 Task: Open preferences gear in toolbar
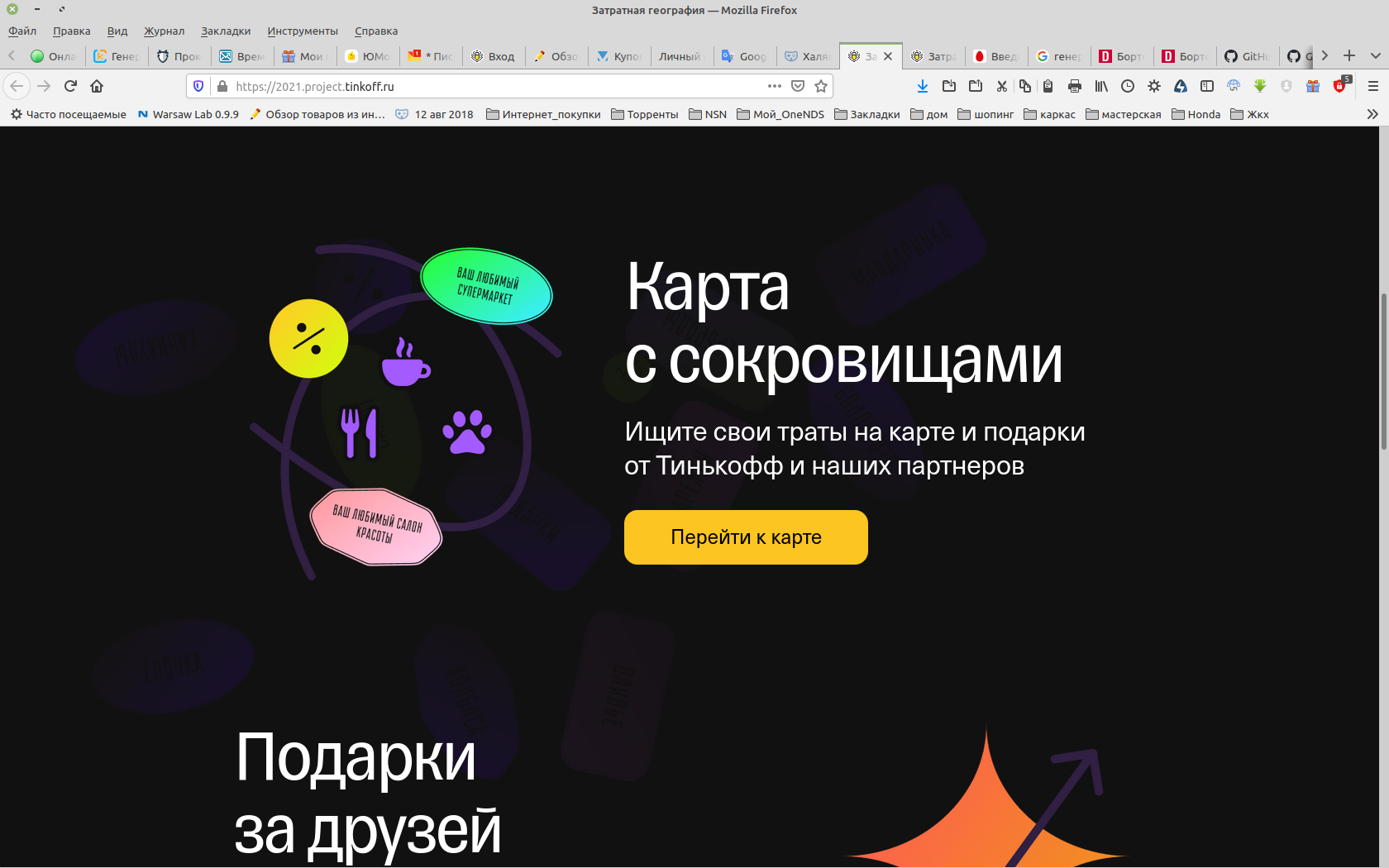tap(1154, 86)
